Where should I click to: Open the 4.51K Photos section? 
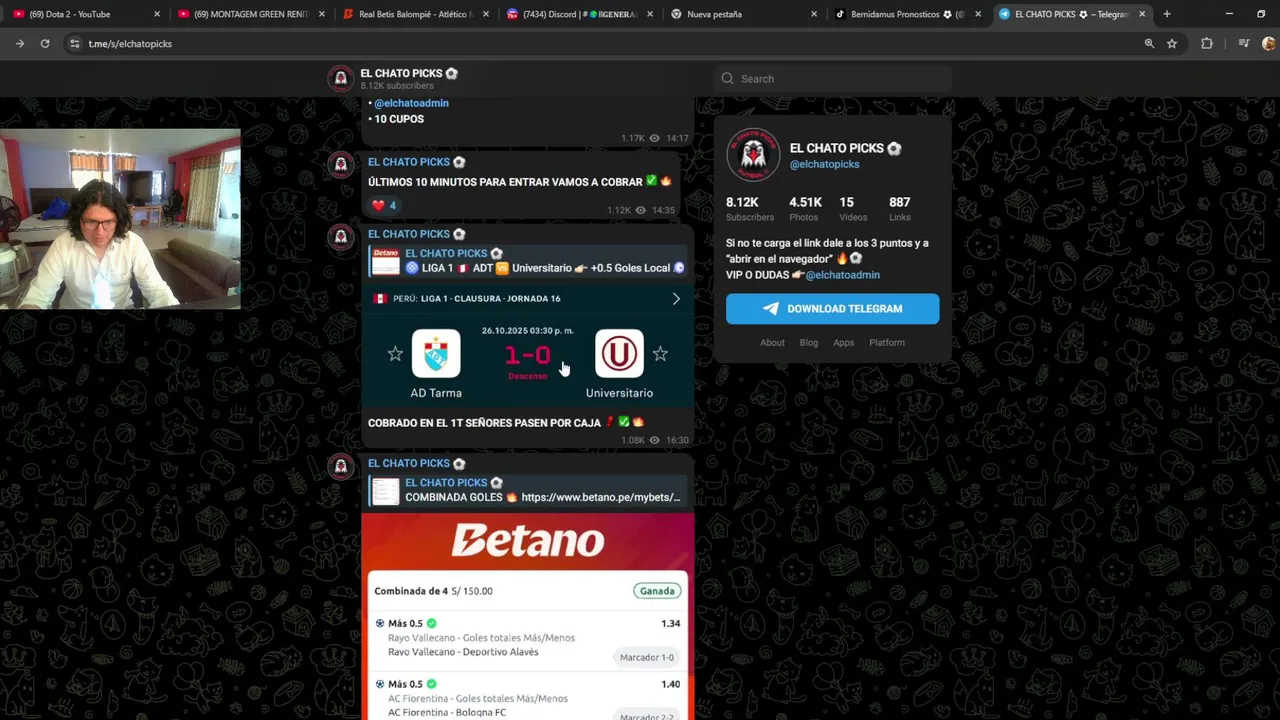coord(804,208)
